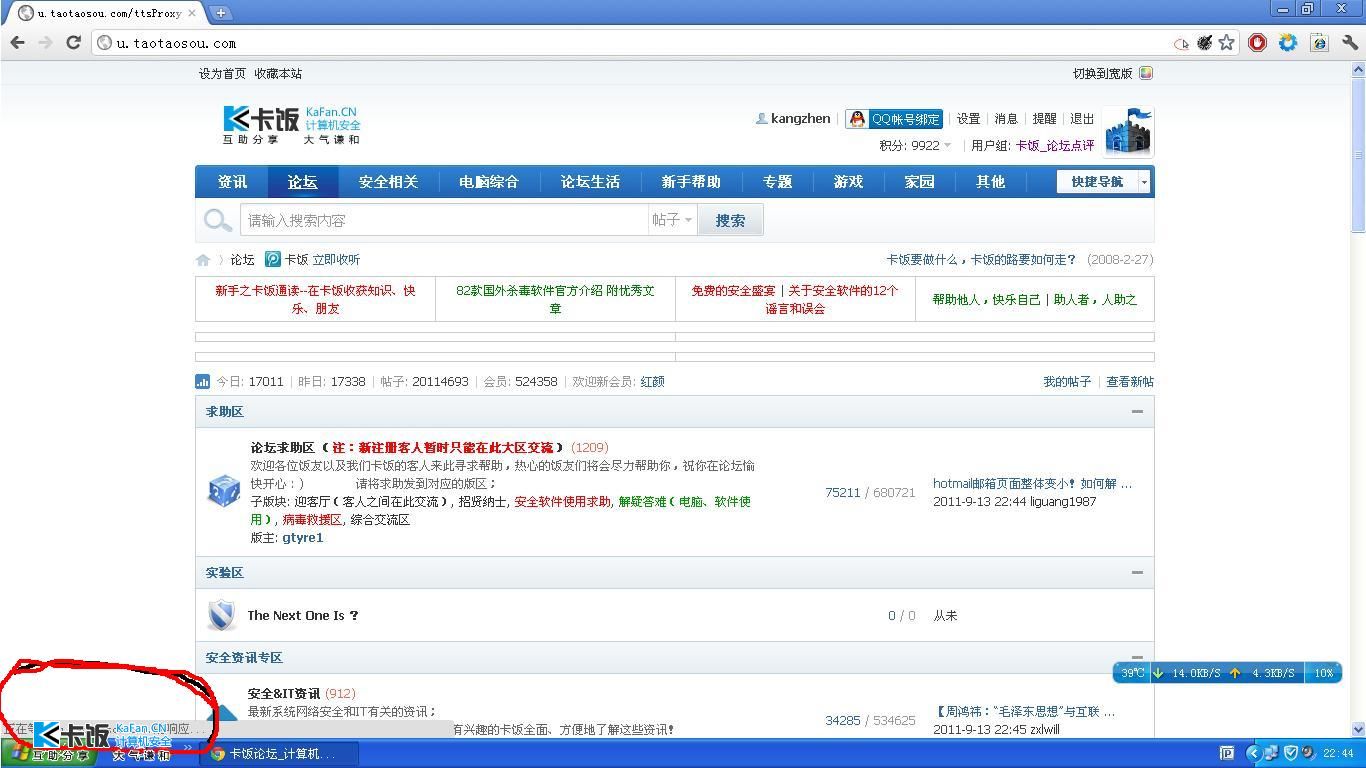Open the 游戏 nav tab
1366x768 pixels.
coord(848,181)
